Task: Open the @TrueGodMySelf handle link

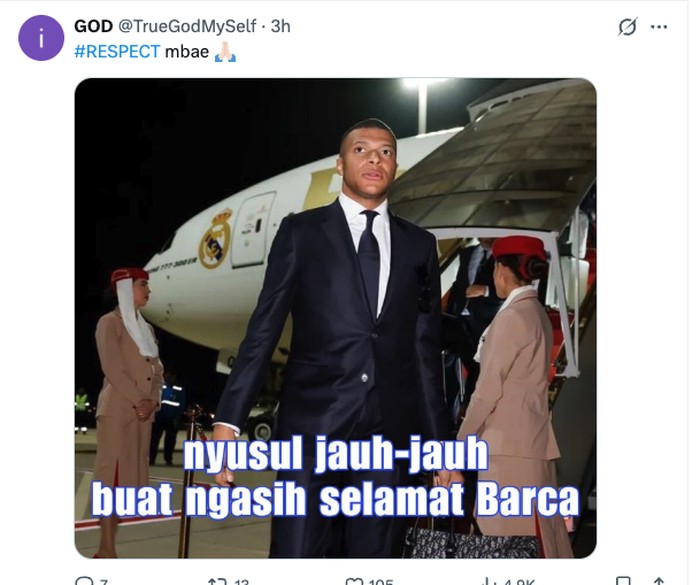Action: click(x=187, y=26)
